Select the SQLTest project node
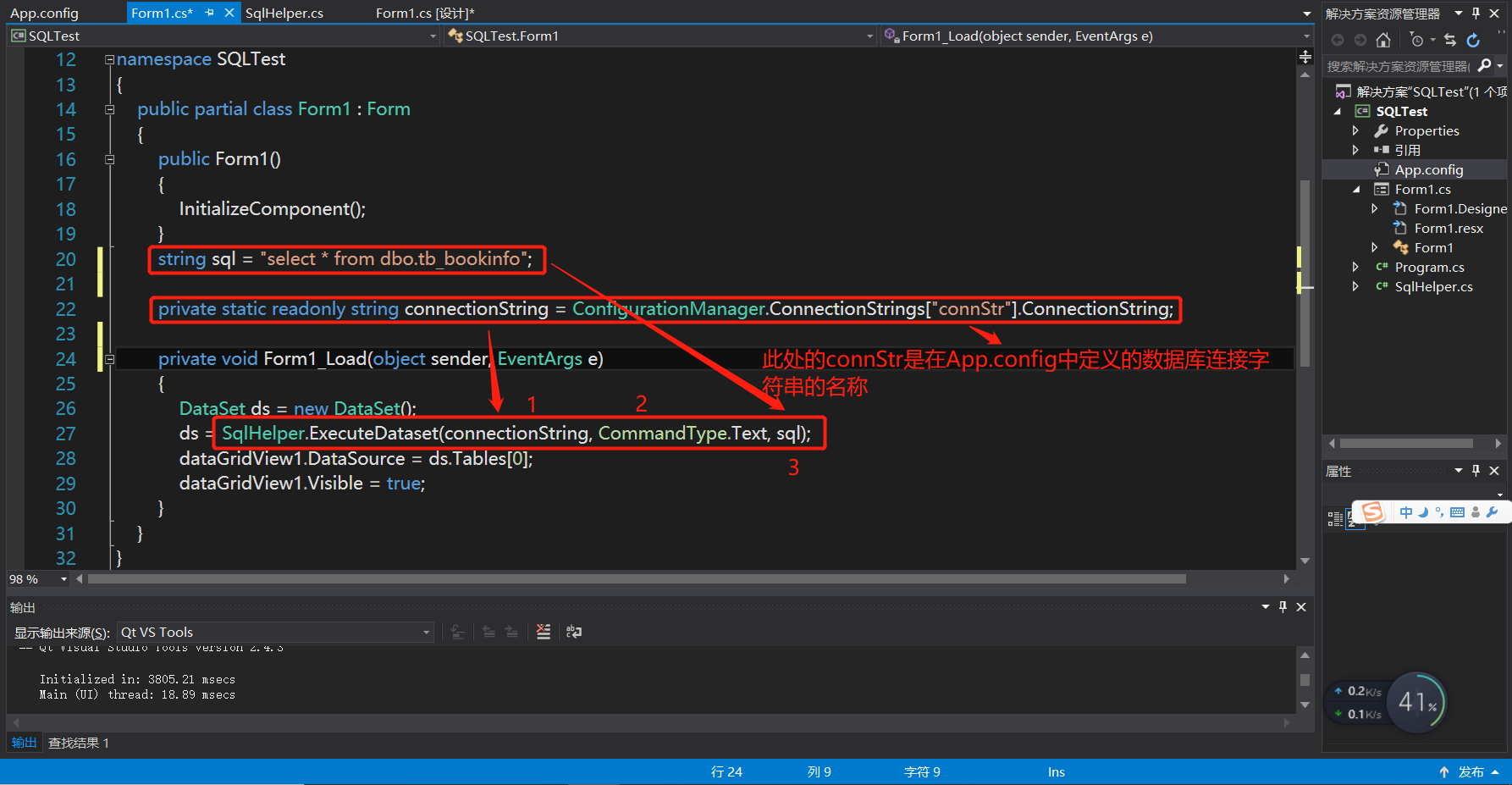This screenshot has height=785, width=1512. (x=1401, y=111)
